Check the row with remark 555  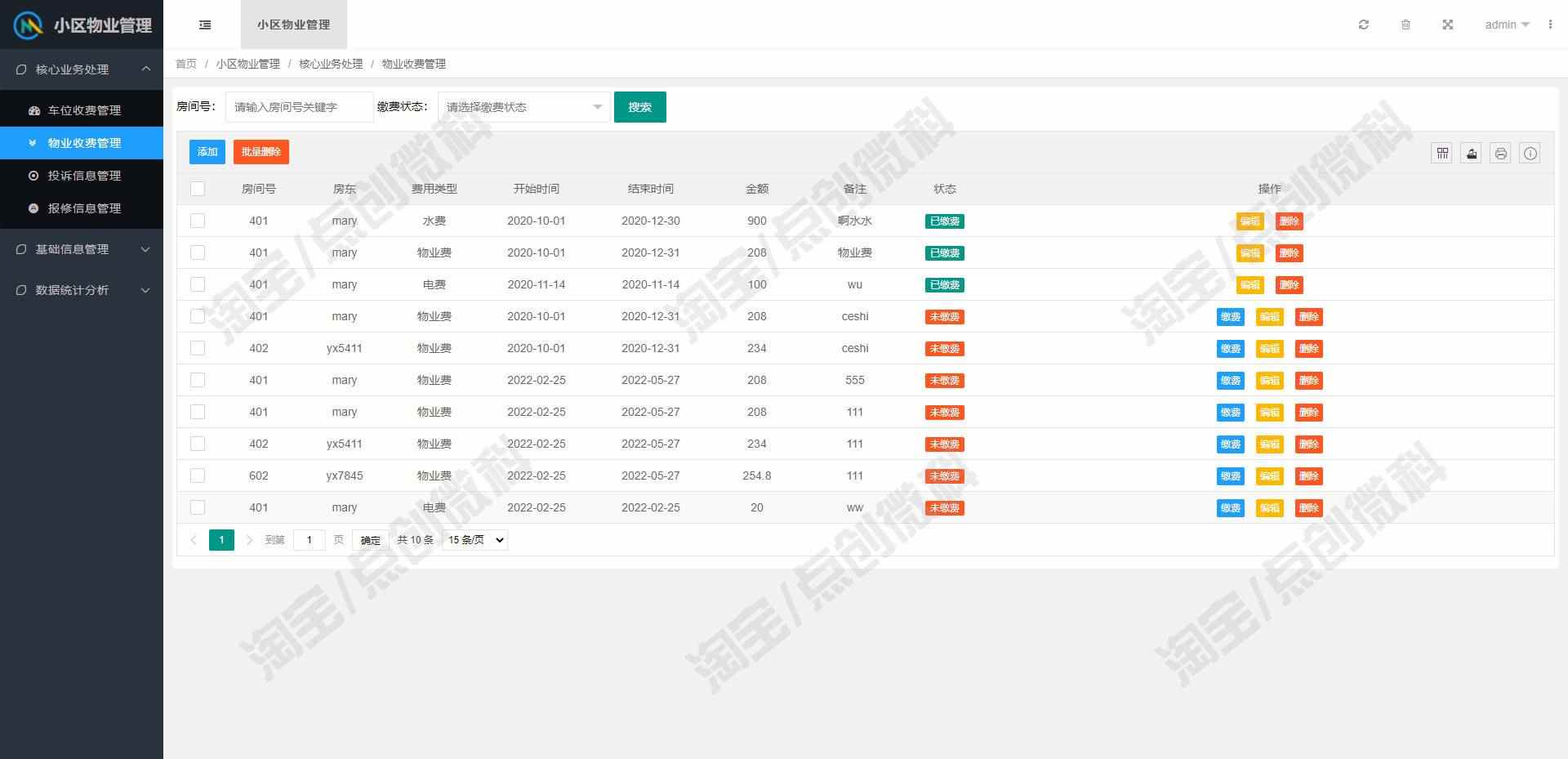pyautogui.click(x=198, y=380)
